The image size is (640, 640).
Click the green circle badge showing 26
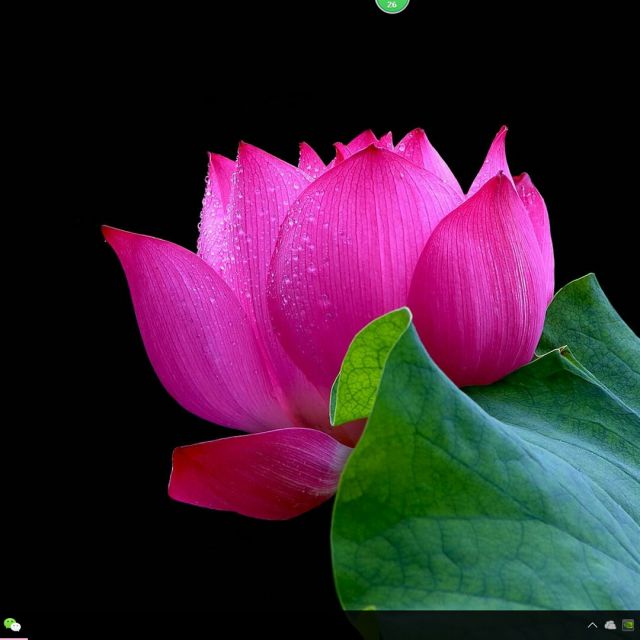(x=392, y=5)
